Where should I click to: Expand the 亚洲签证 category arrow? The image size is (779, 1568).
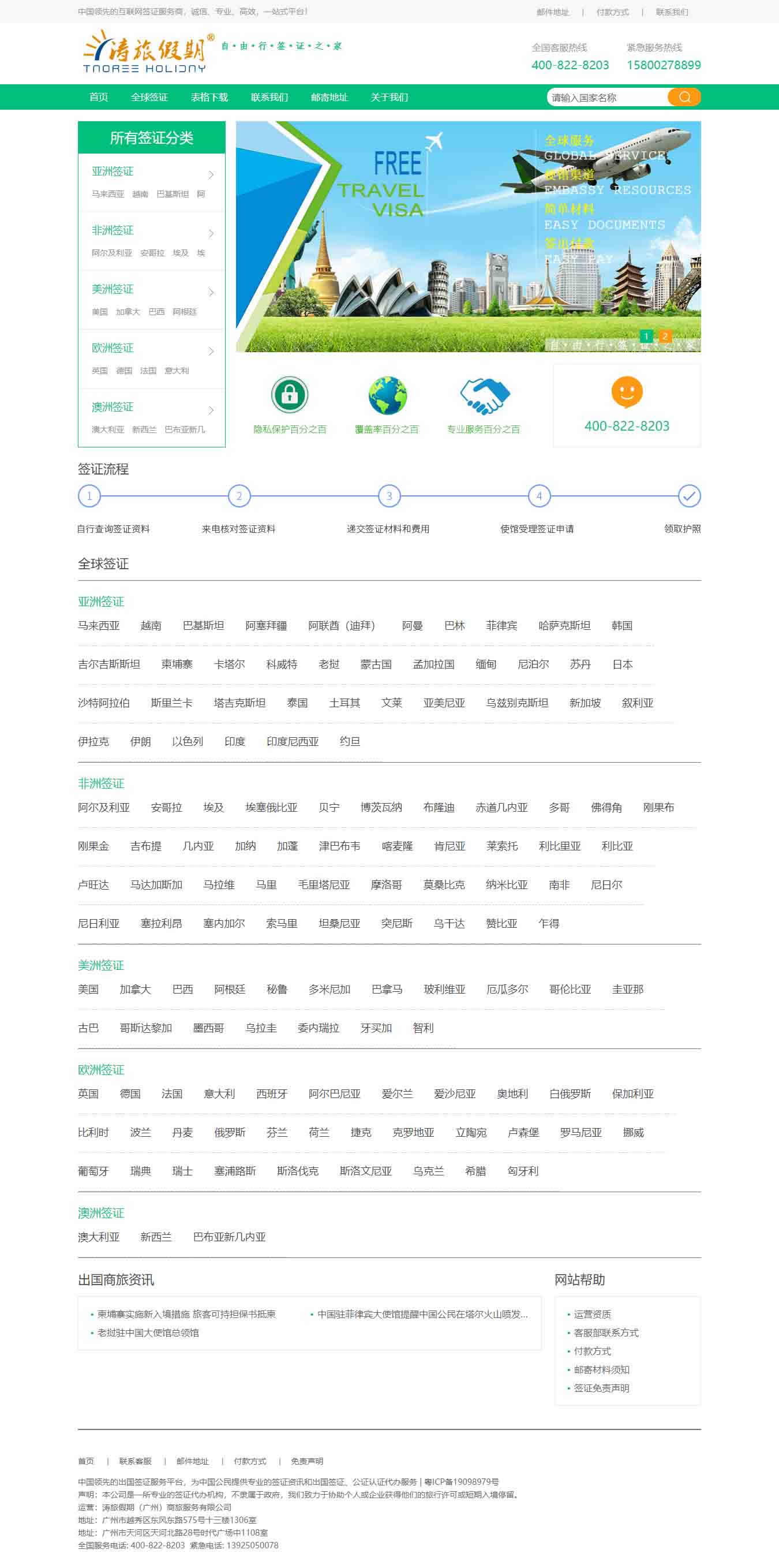[x=211, y=176]
